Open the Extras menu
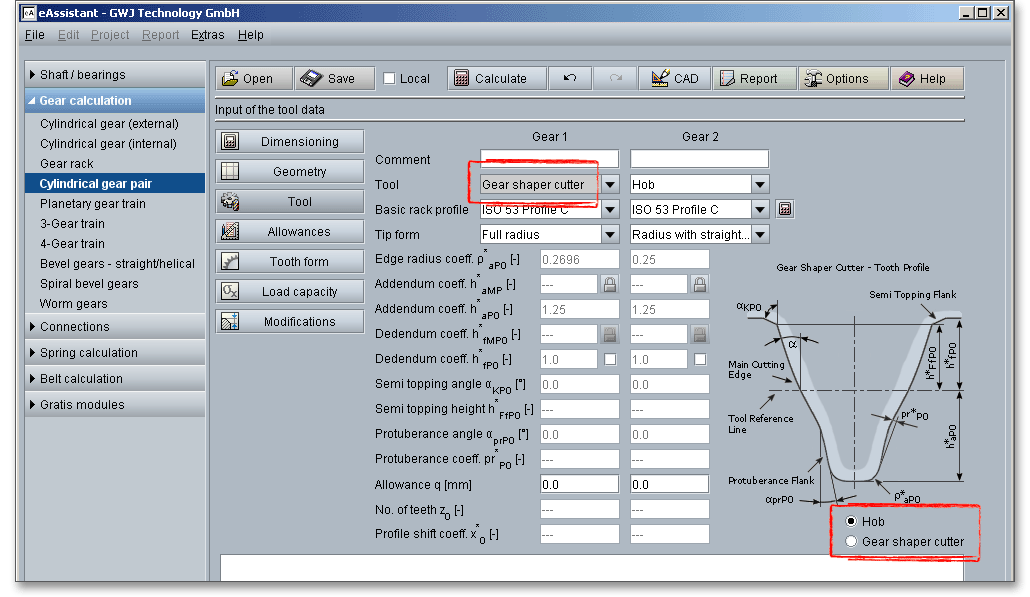The width and height of the screenshot is (1030, 597). pyautogui.click(x=208, y=35)
